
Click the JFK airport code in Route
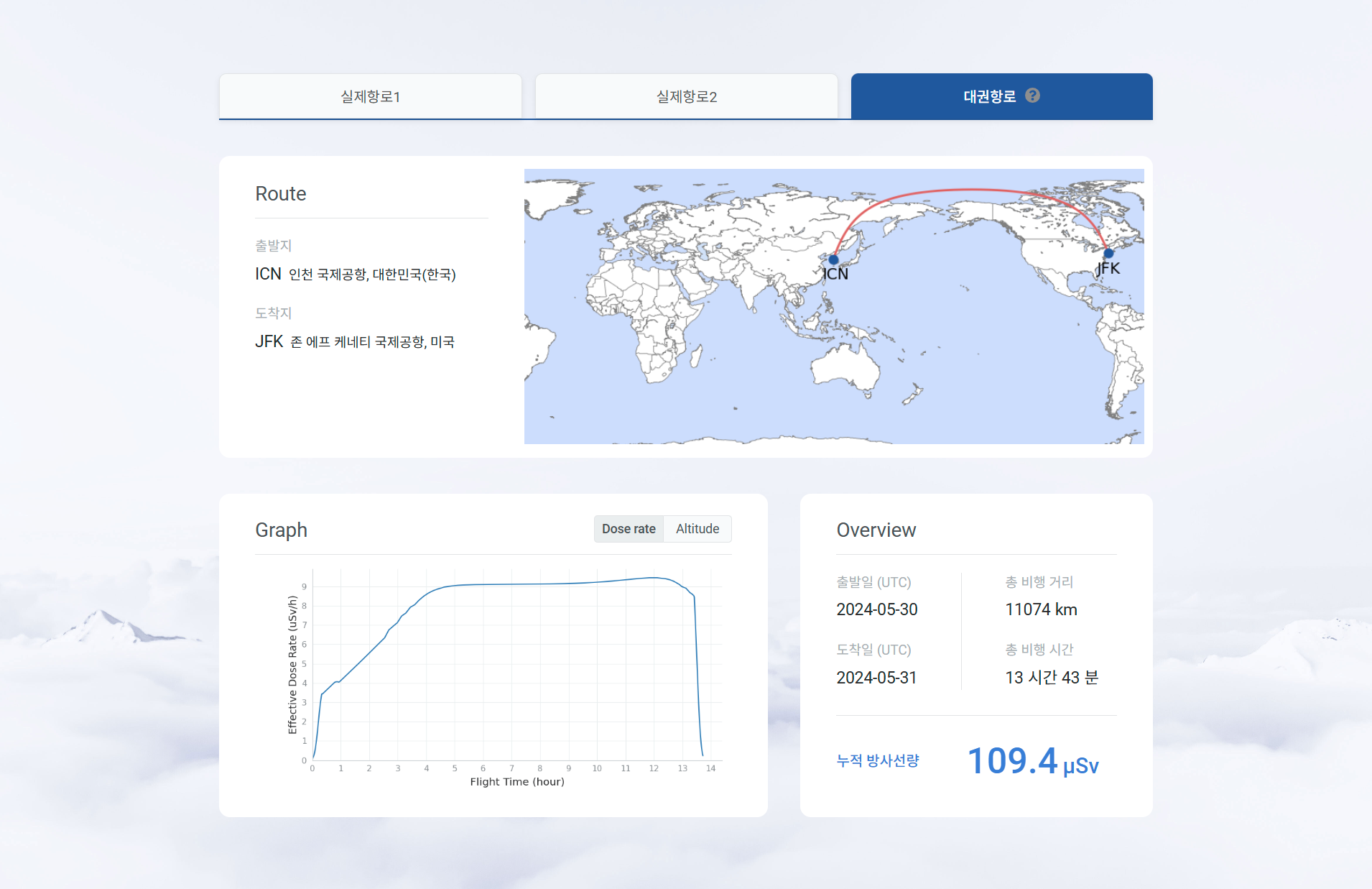pyautogui.click(x=269, y=341)
